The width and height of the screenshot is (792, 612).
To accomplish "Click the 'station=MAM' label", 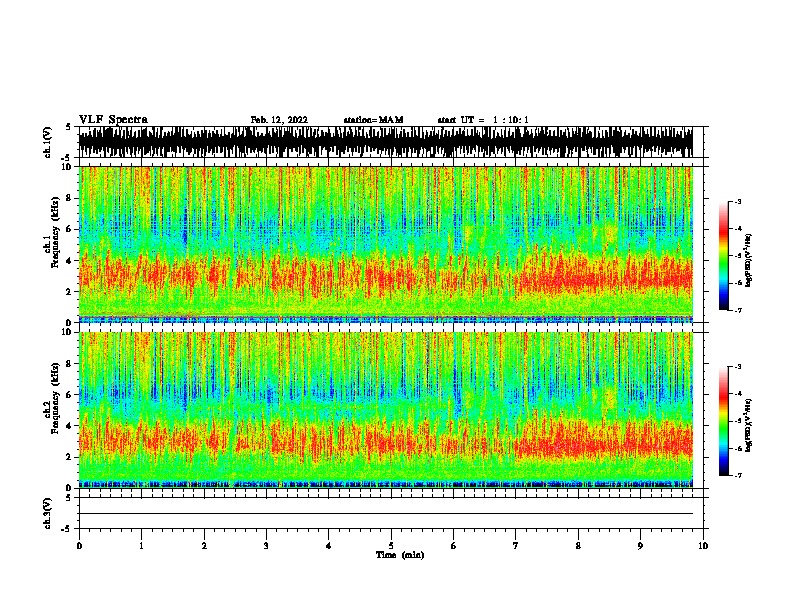I will tap(373, 120).
